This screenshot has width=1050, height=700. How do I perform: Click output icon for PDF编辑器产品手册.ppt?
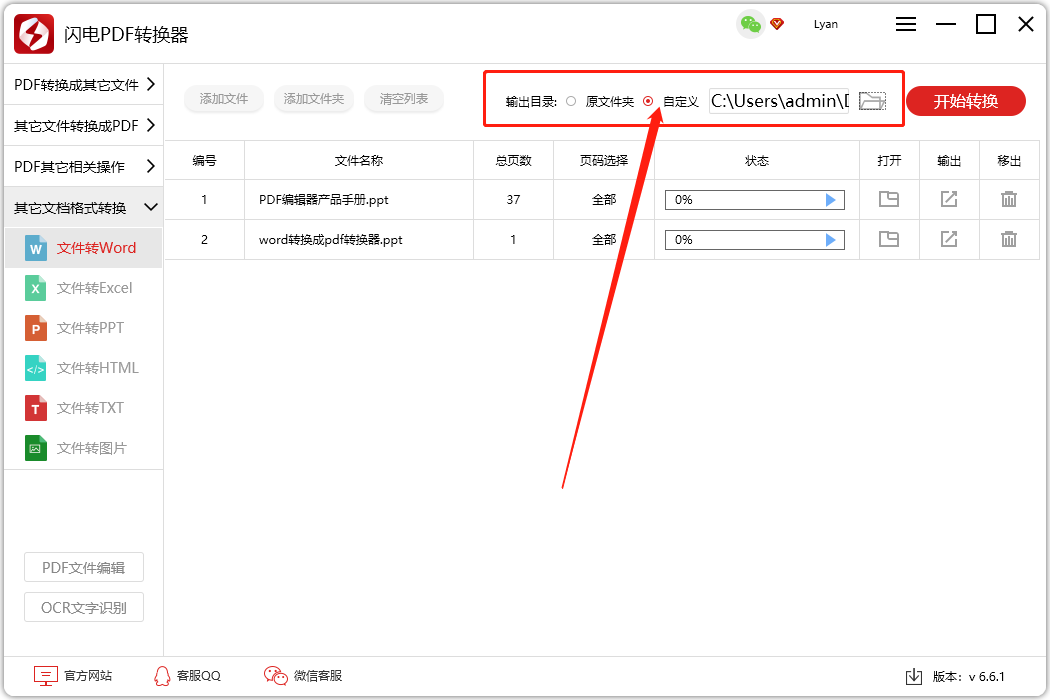[949, 199]
